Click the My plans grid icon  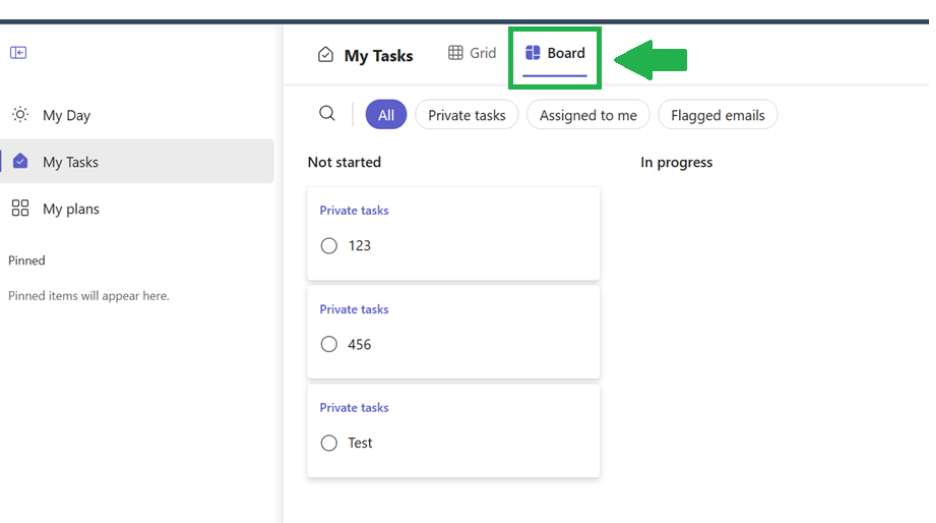pyautogui.click(x=20, y=208)
